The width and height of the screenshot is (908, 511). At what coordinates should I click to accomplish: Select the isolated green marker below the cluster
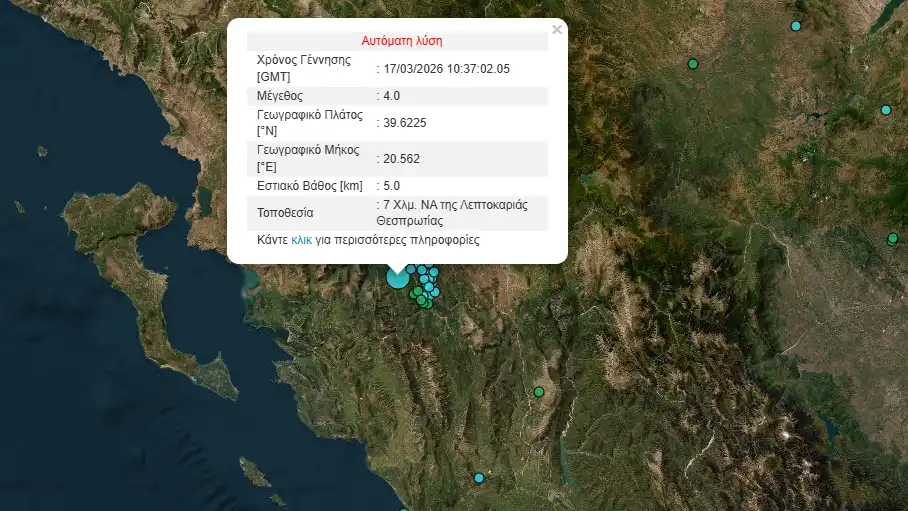coord(539,392)
